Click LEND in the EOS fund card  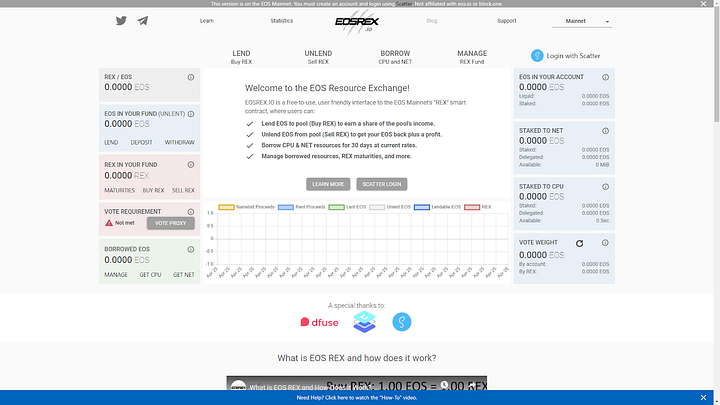click(111, 142)
